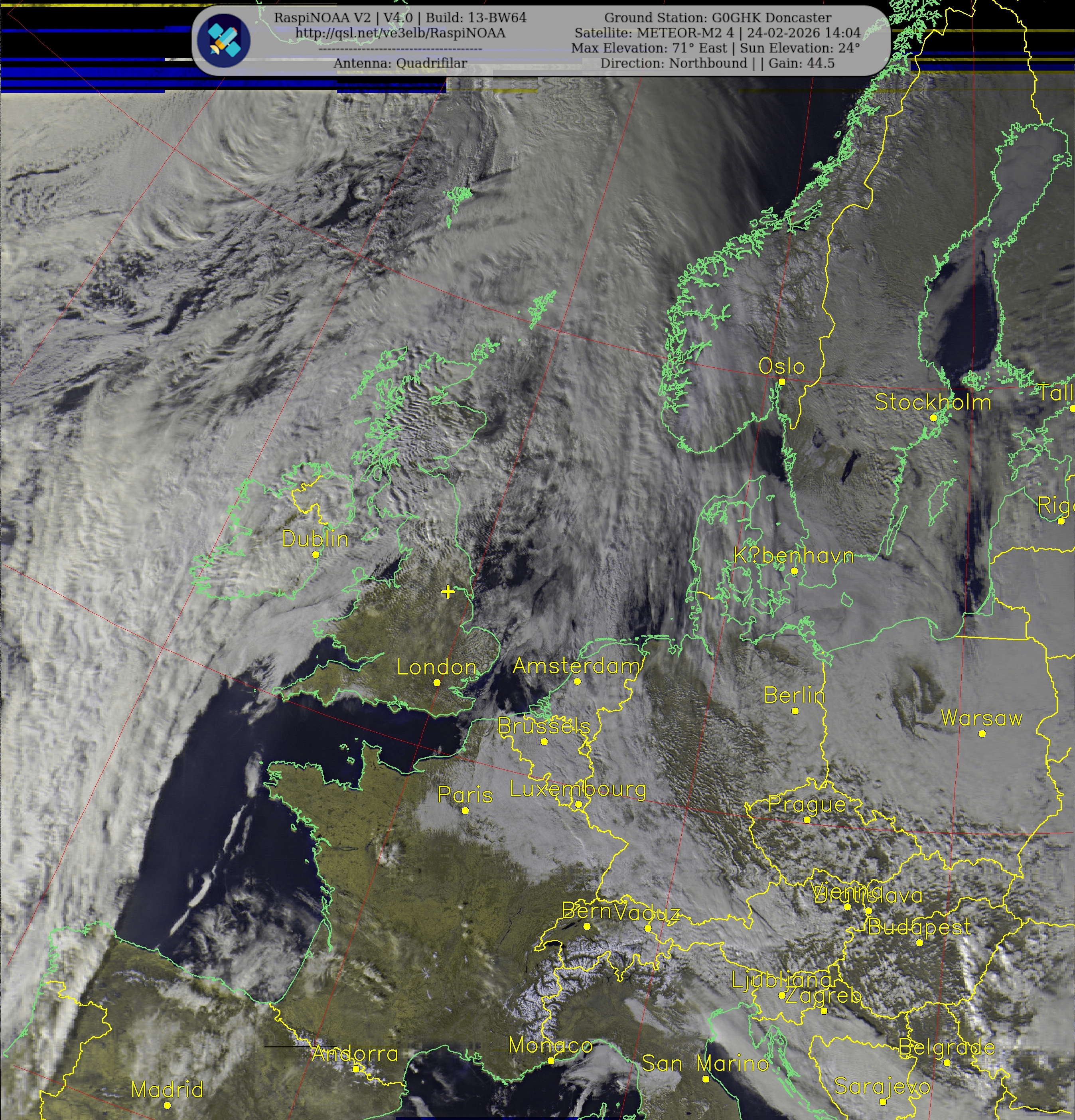Click the Ground Station G0GHK Doncaster text

click(x=718, y=18)
